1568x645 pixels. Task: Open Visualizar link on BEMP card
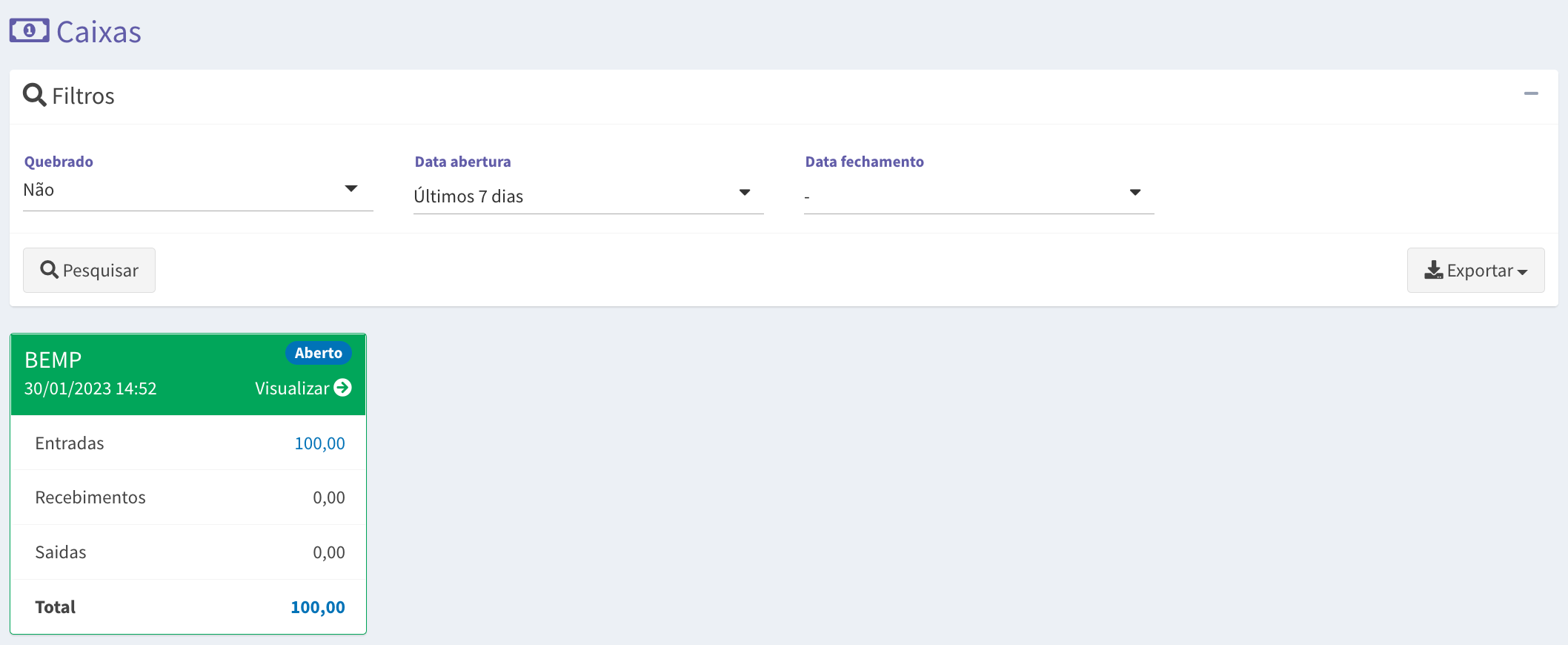point(303,388)
